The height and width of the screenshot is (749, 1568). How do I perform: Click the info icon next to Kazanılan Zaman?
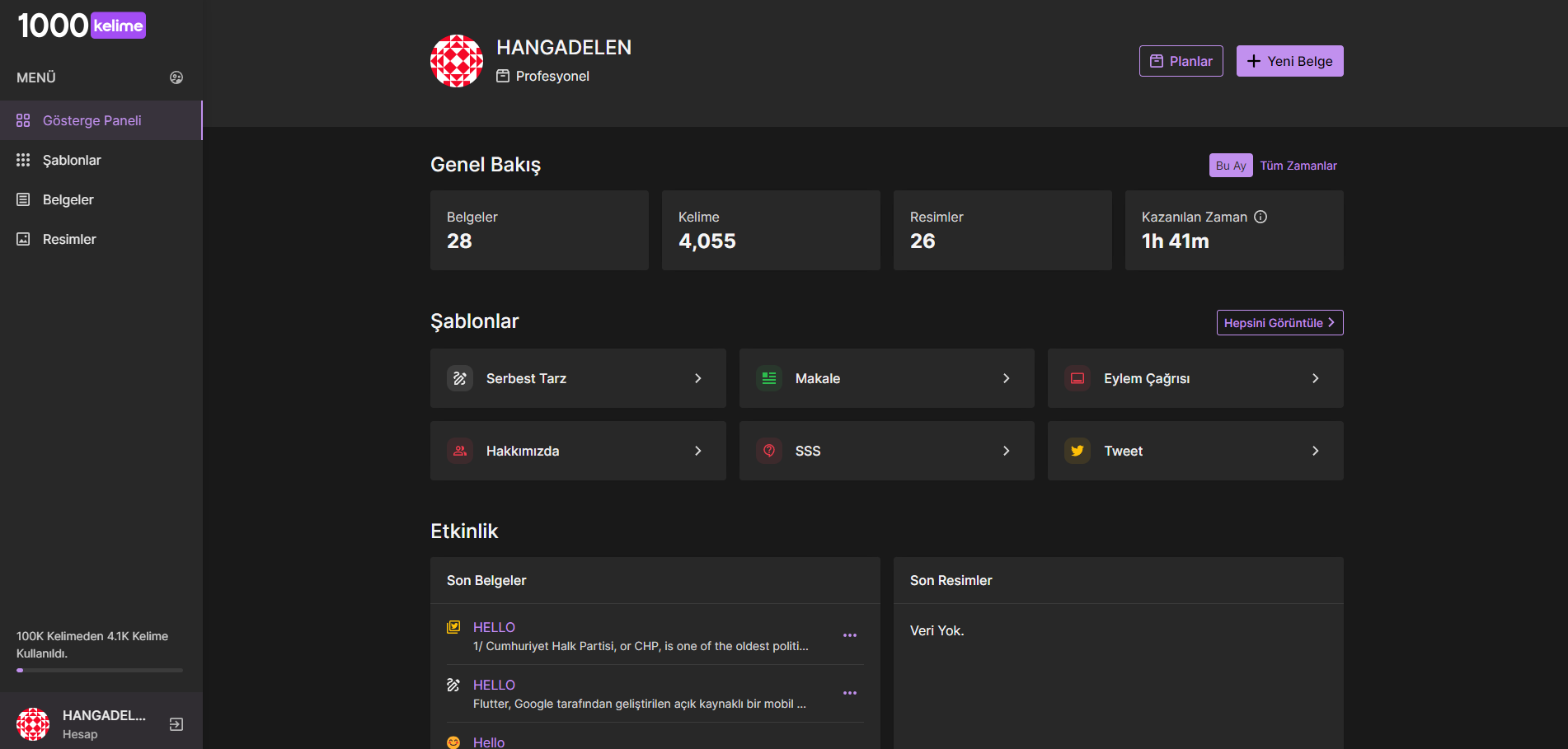coord(1261,217)
